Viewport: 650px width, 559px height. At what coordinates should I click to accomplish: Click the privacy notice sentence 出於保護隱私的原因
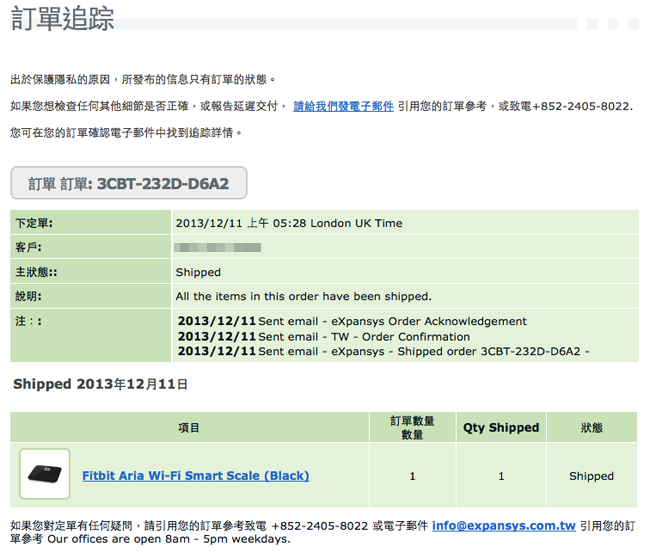click(143, 79)
